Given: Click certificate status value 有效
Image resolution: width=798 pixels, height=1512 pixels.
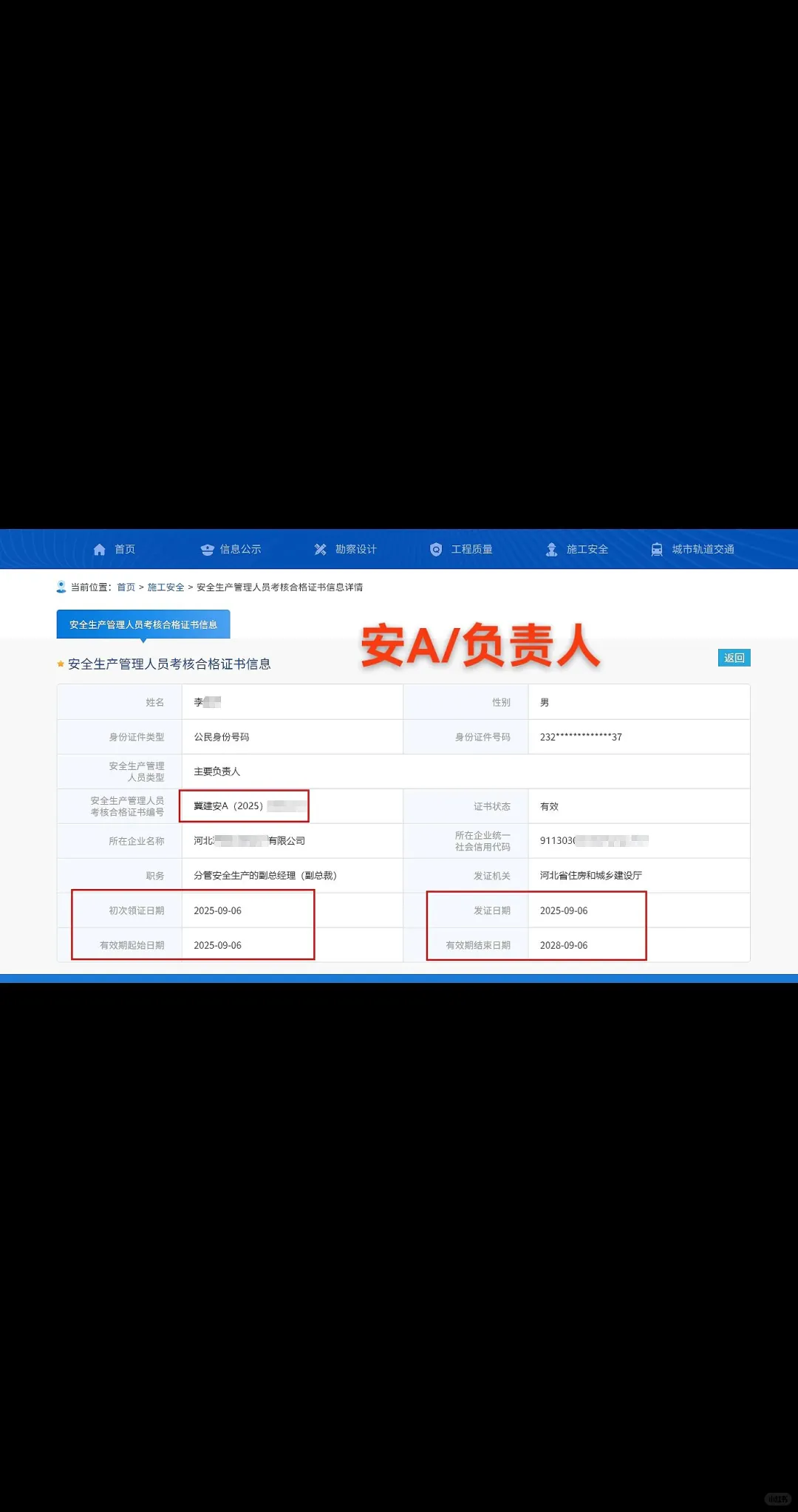Looking at the screenshot, I should 549,806.
